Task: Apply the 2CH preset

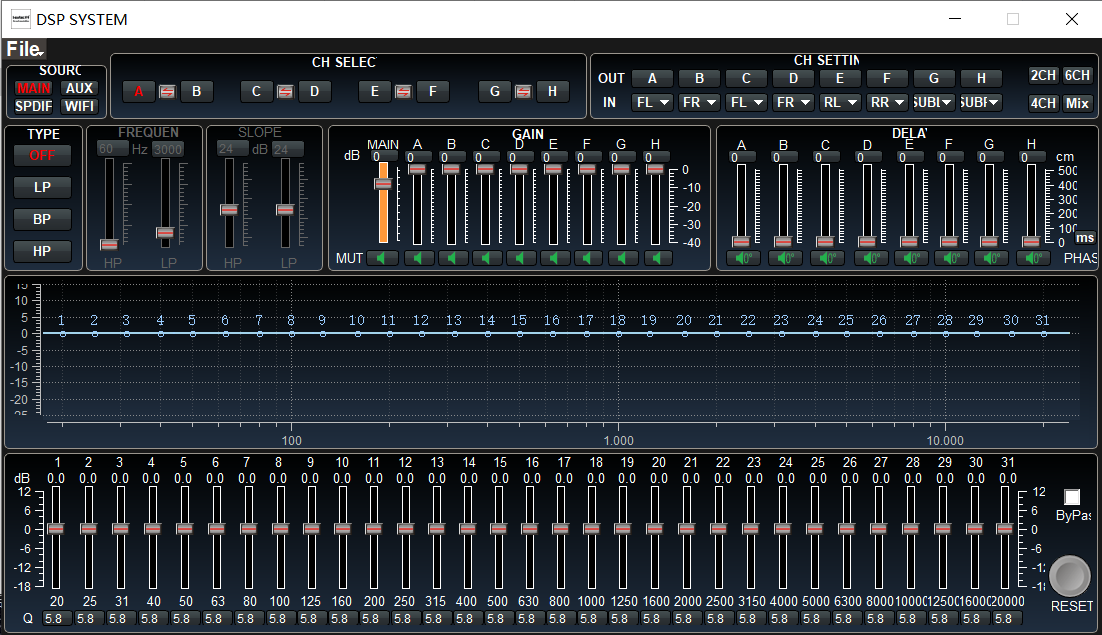Action: coord(1043,75)
